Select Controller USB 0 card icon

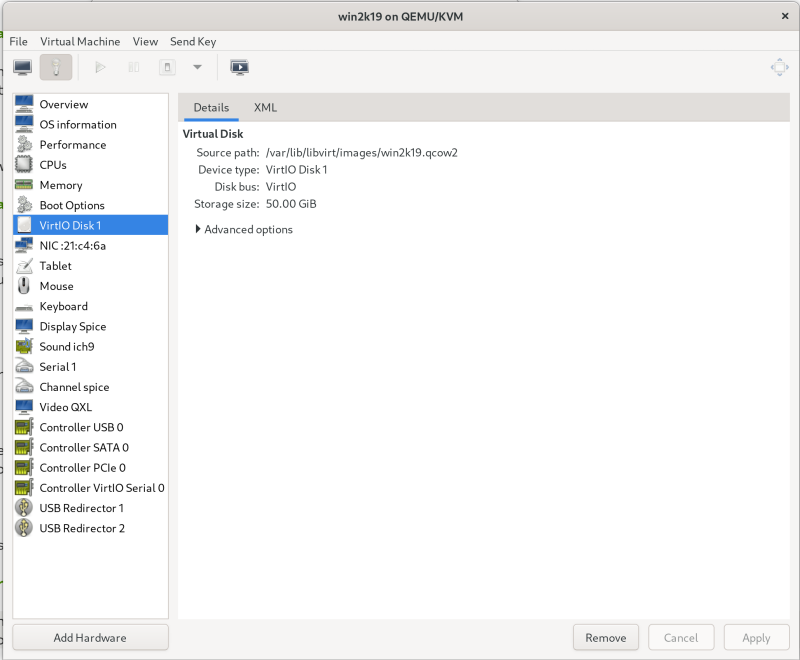click(24, 427)
